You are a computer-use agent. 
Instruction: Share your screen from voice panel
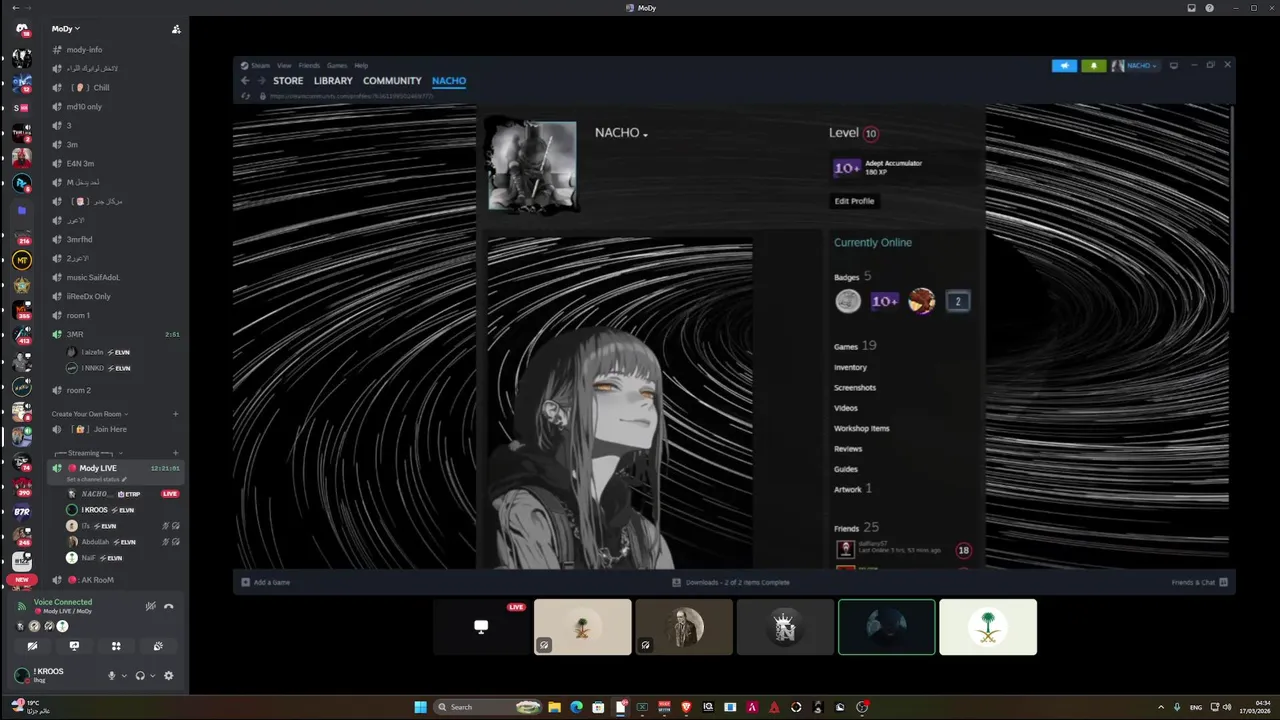(74, 646)
